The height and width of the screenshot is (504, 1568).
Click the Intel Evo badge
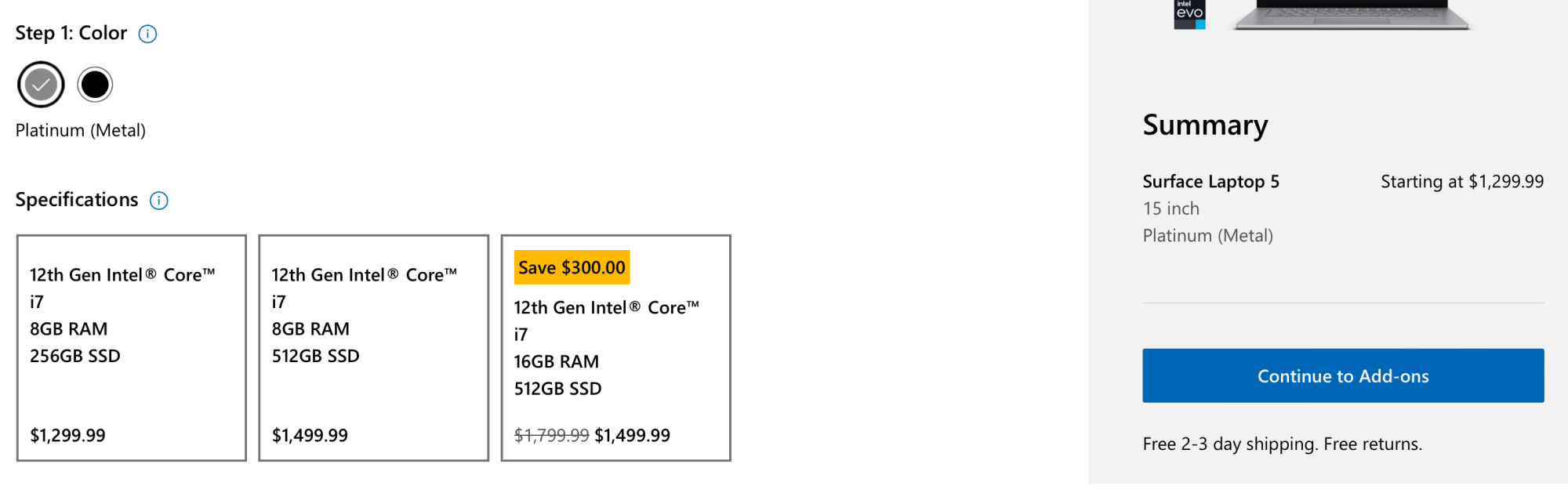tap(1189, 14)
